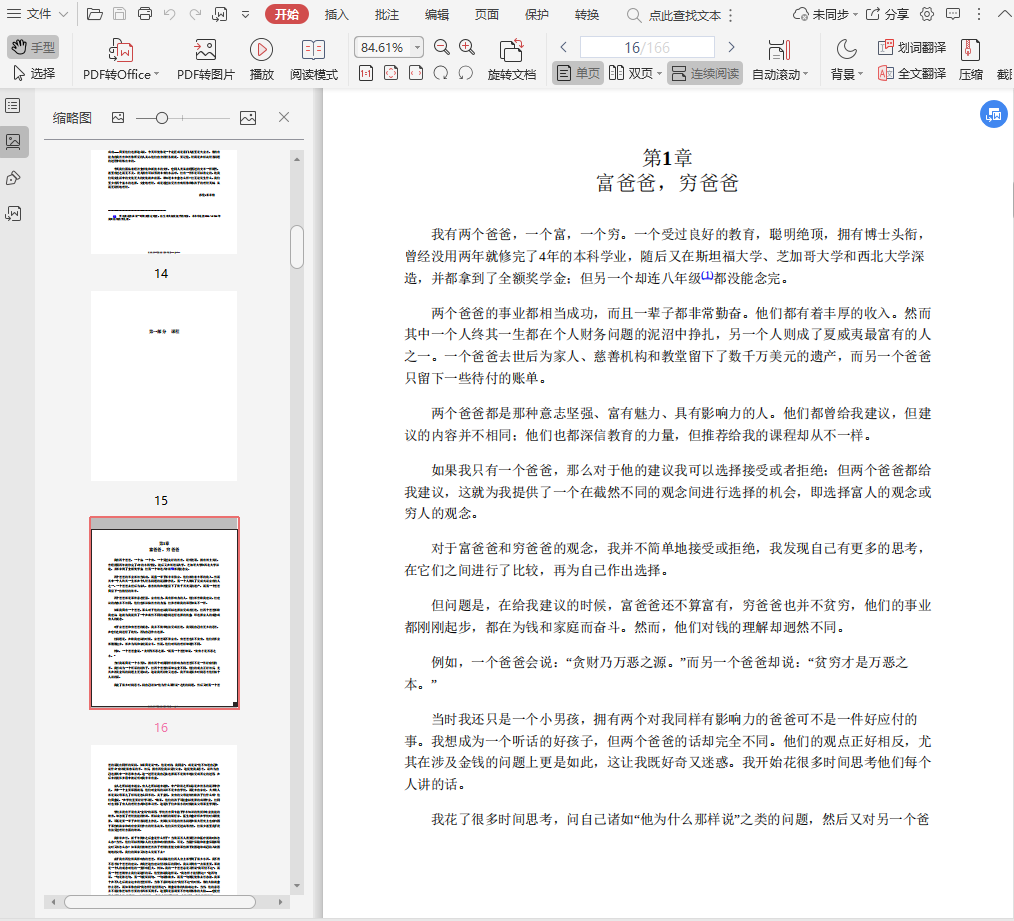
Task: Click thumbnail panel horizontal scrollbar
Action: (x=160, y=902)
